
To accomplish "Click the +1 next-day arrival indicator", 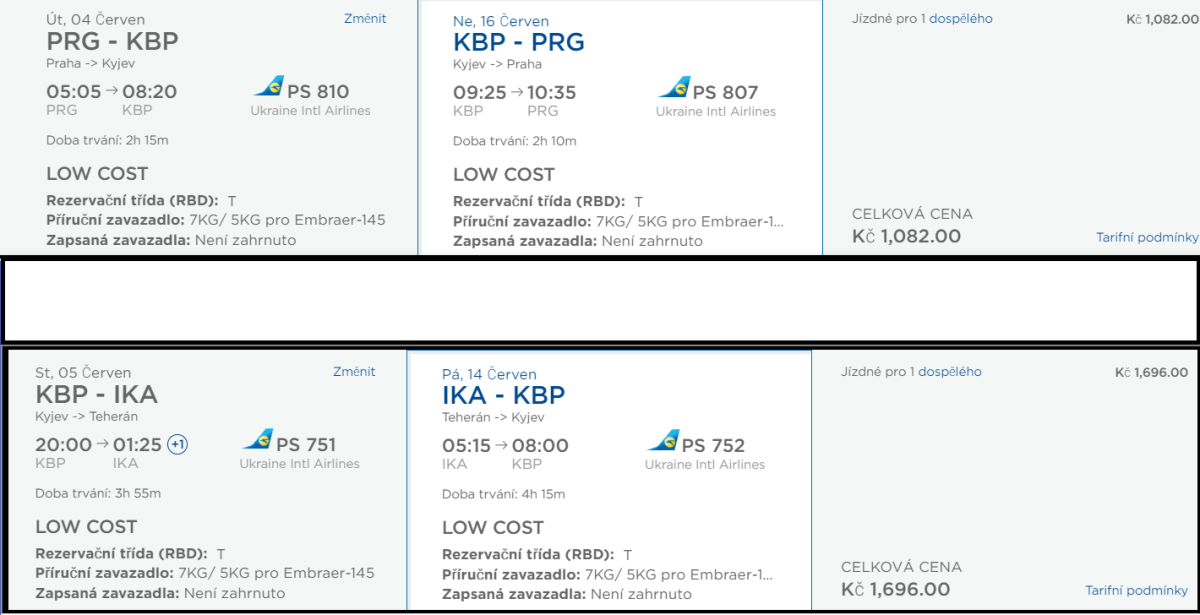I will point(177,444).
